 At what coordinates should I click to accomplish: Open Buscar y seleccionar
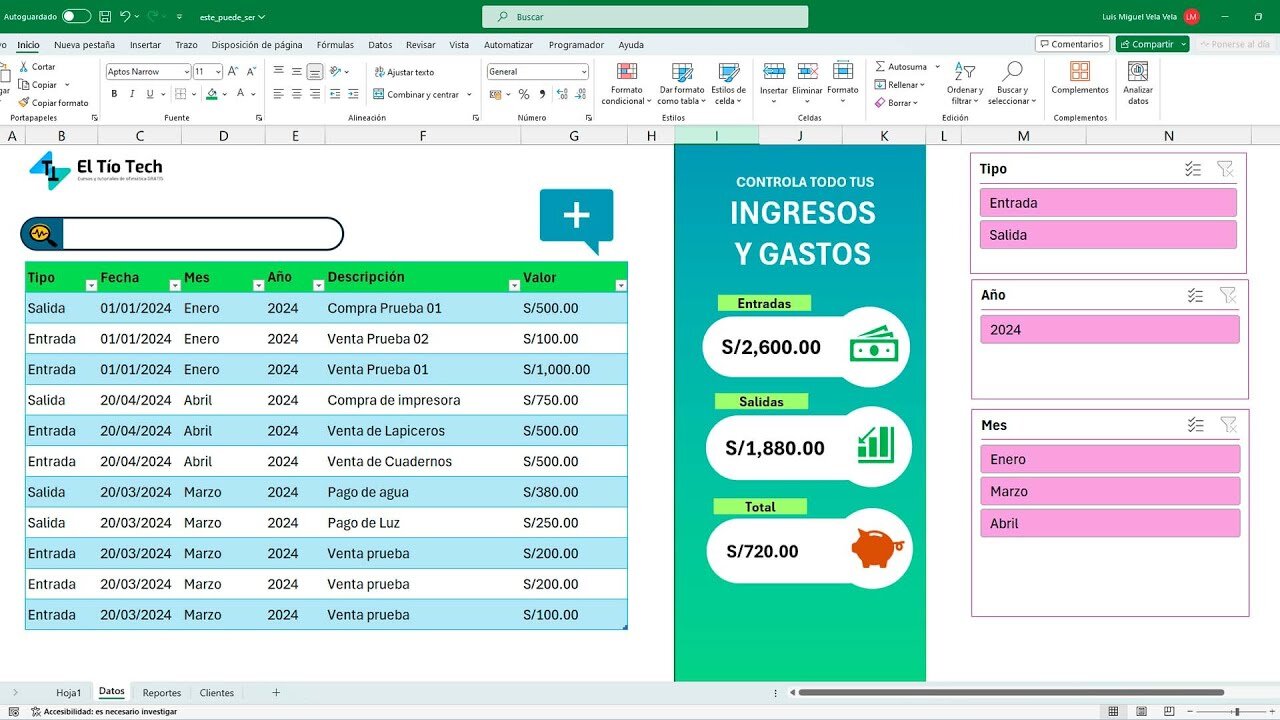tap(1012, 83)
